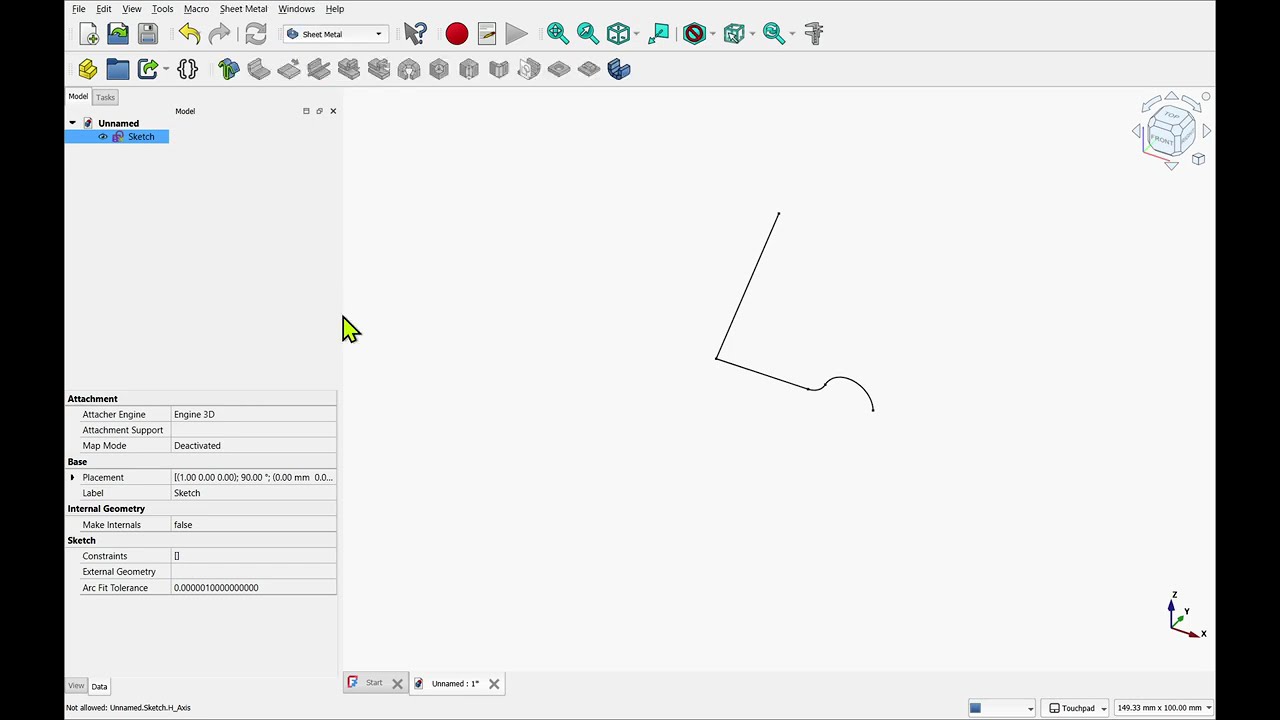1280x720 pixels.
Task: Create a Group with the blue folder icon
Action: [x=118, y=69]
